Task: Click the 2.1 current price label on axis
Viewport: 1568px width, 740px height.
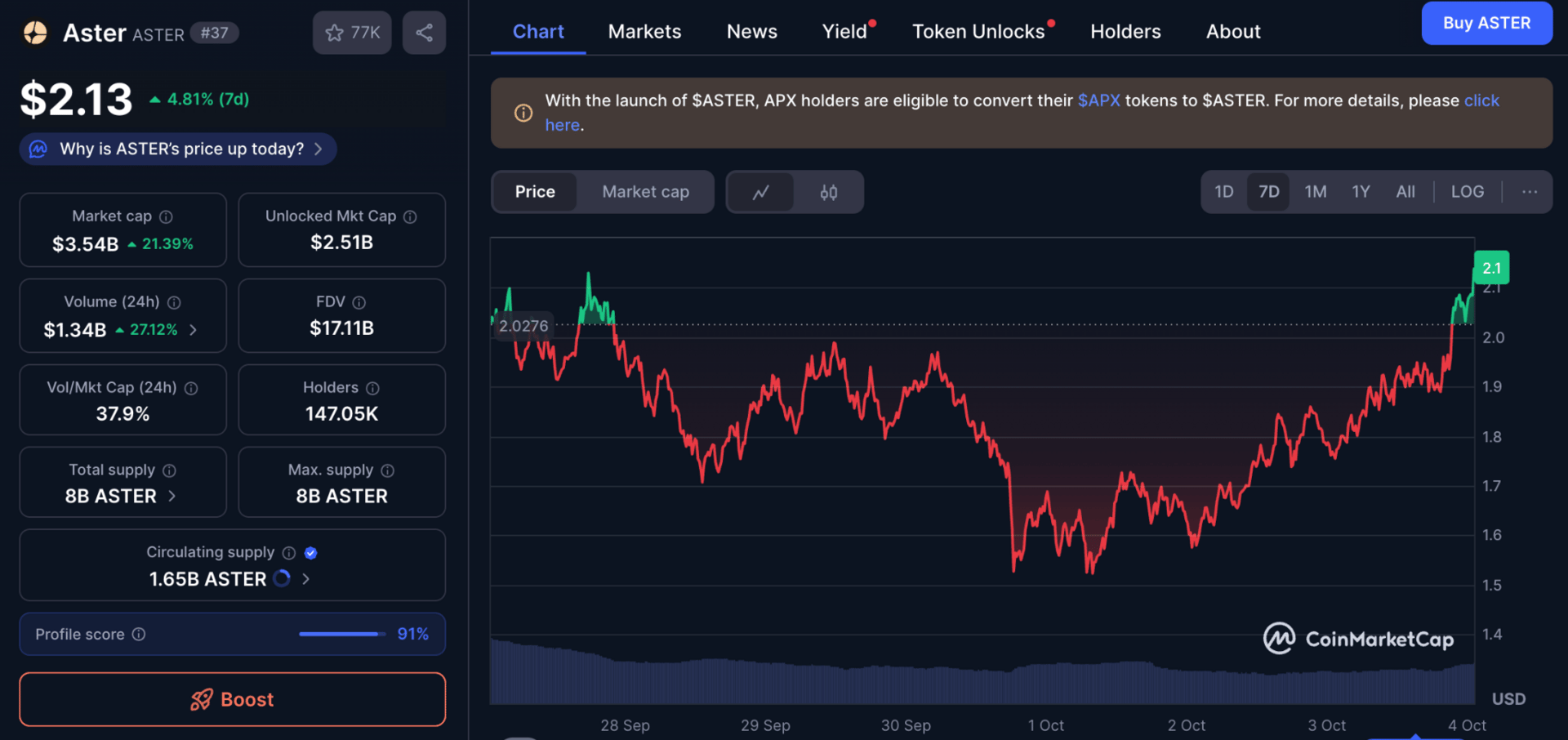Action: (x=1491, y=268)
